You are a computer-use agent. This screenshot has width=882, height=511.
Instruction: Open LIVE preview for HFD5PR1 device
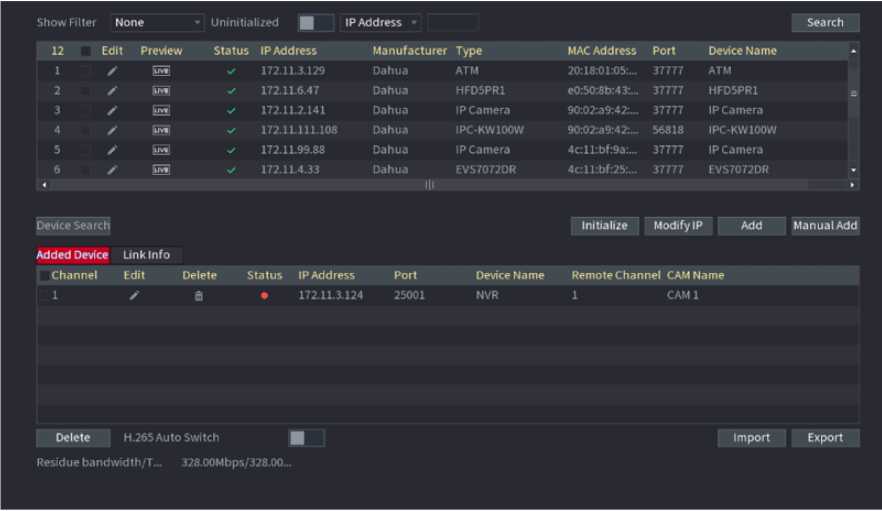pos(161,91)
